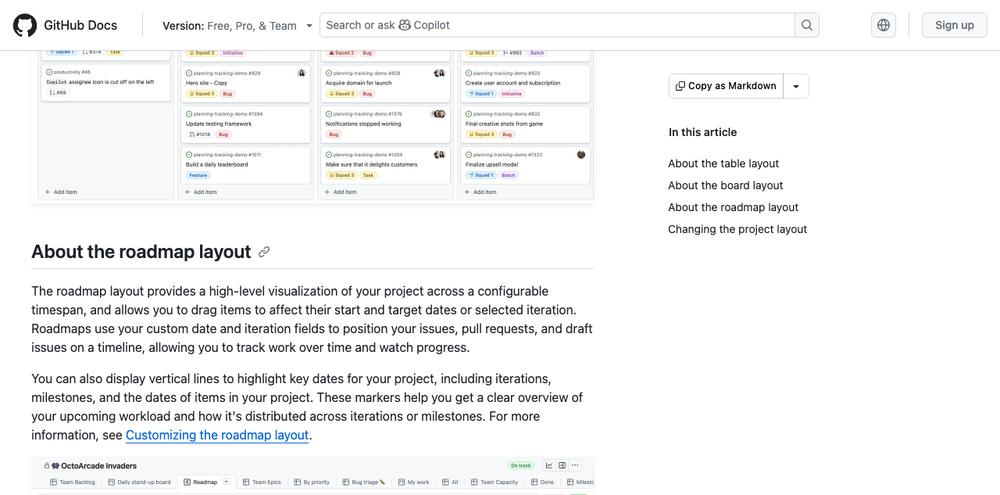Click the In this article heading
The height and width of the screenshot is (495, 1000).
pos(702,133)
